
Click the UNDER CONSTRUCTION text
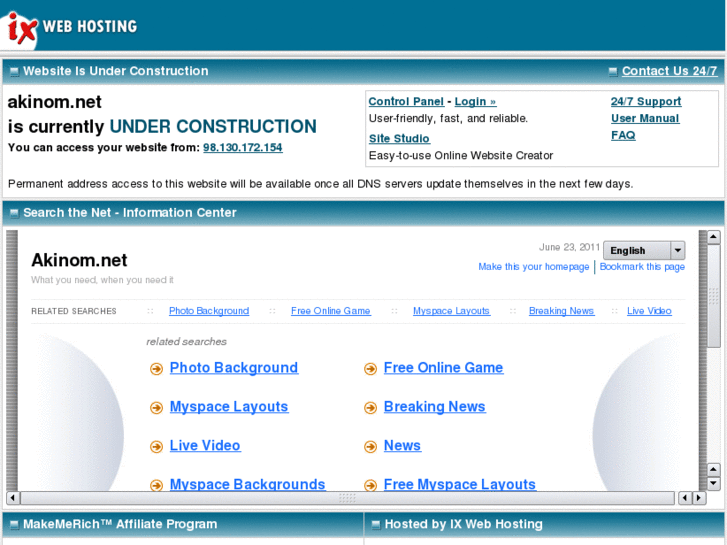213,127
